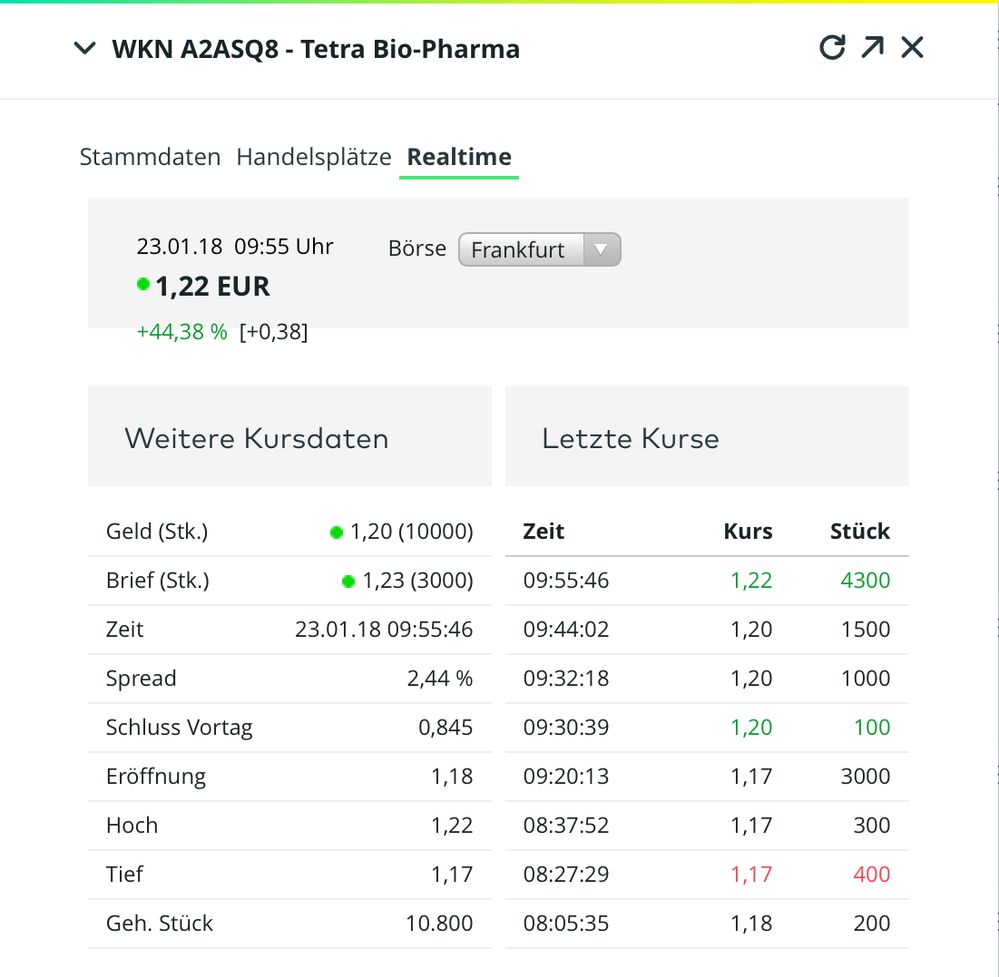The width and height of the screenshot is (999, 977).
Task: Select the 09:55:46 trade row
Action: tap(706, 580)
